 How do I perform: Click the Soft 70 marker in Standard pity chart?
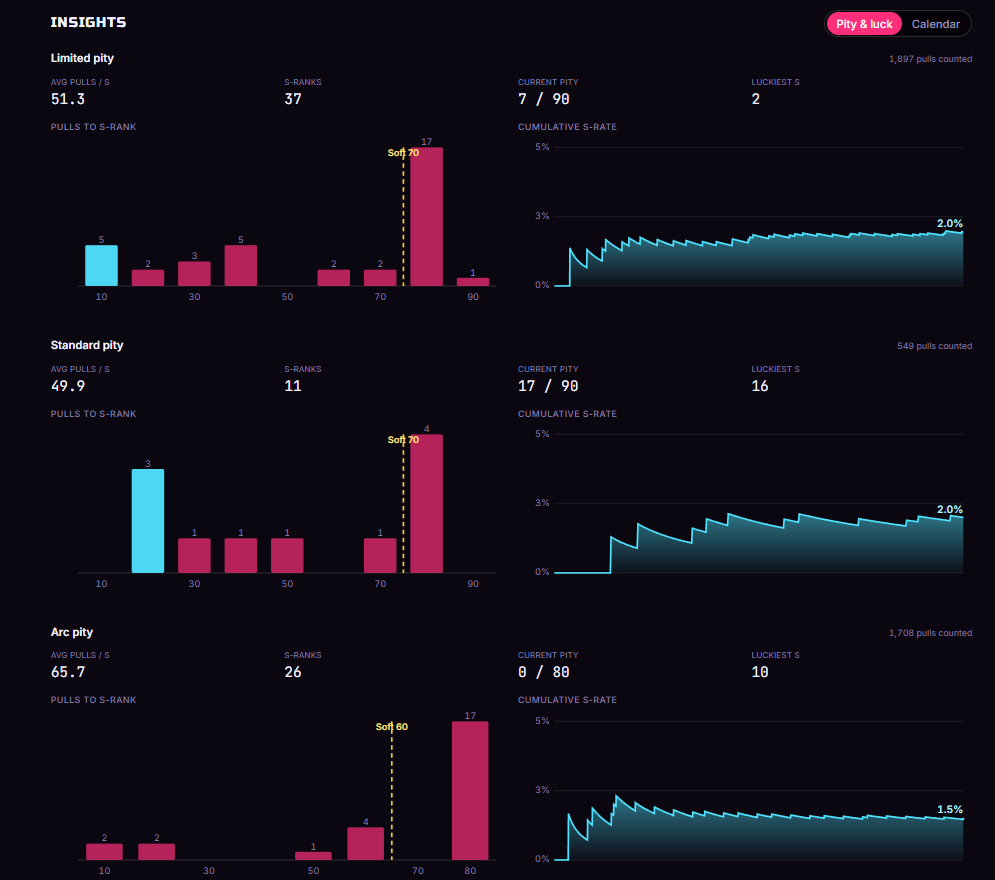coord(403,440)
